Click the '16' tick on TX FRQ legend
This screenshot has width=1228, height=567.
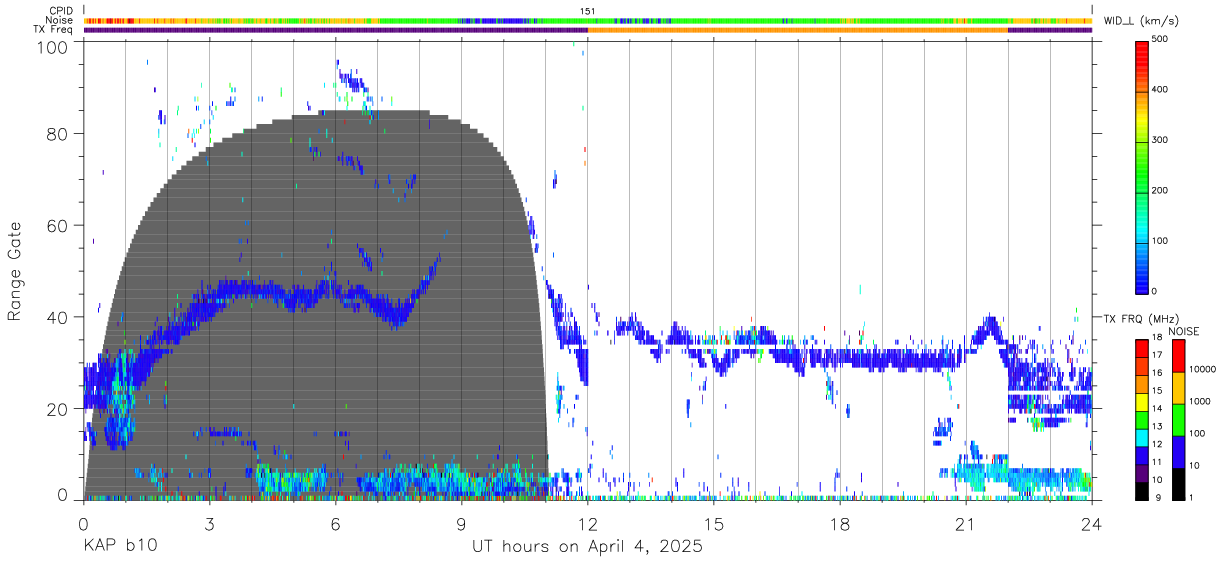[x=1158, y=373]
